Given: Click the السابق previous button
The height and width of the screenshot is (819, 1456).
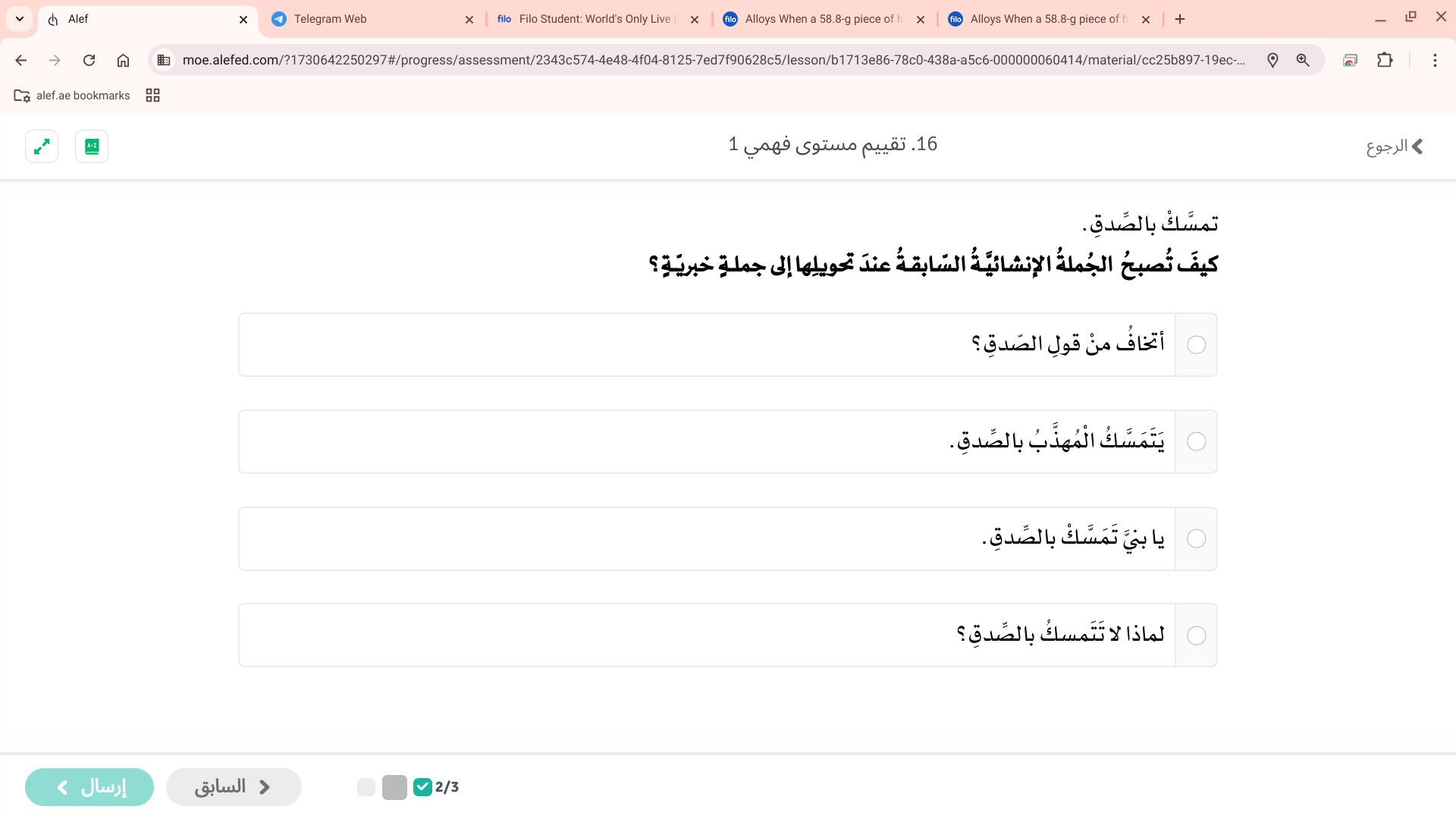Looking at the screenshot, I should click(234, 787).
